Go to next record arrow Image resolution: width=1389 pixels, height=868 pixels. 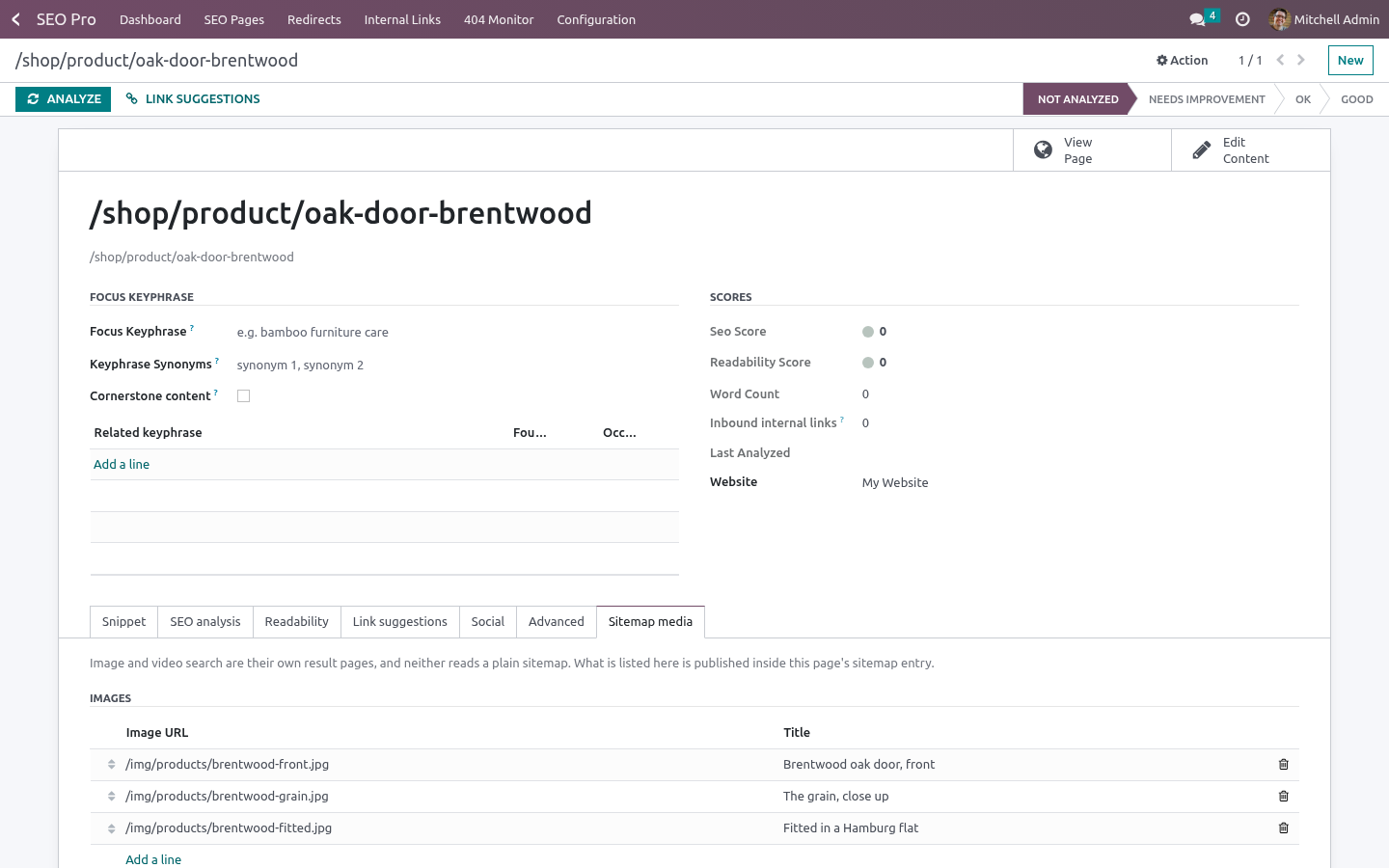(1301, 60)
